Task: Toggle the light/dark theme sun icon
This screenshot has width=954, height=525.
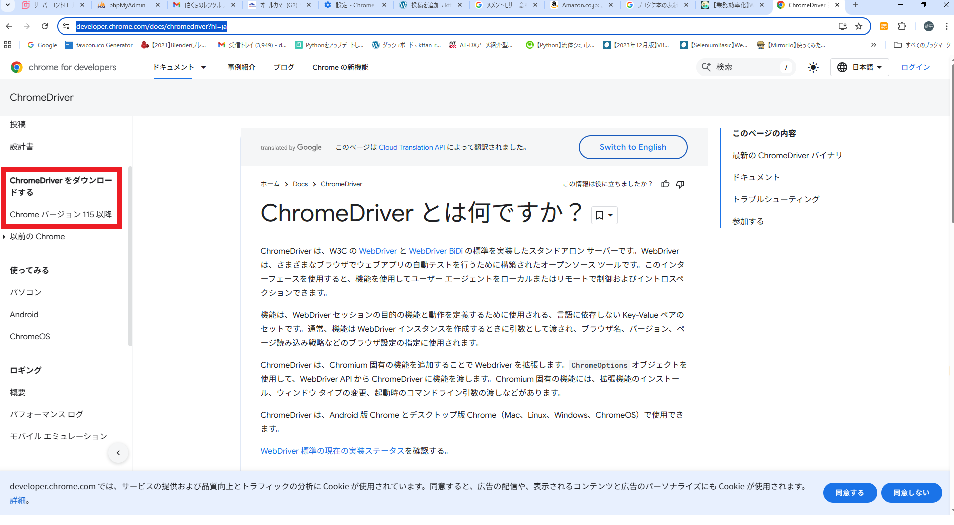Action: (813, 67)
